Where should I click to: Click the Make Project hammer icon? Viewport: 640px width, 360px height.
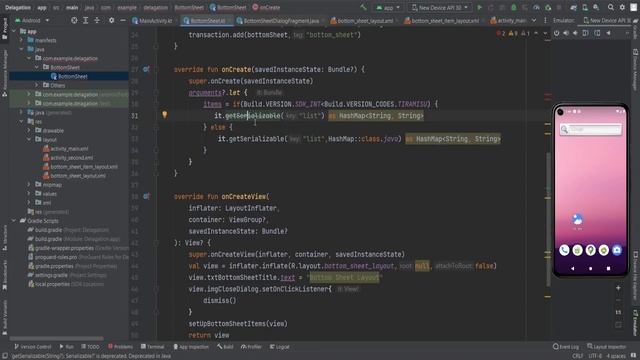pos(363,7)
